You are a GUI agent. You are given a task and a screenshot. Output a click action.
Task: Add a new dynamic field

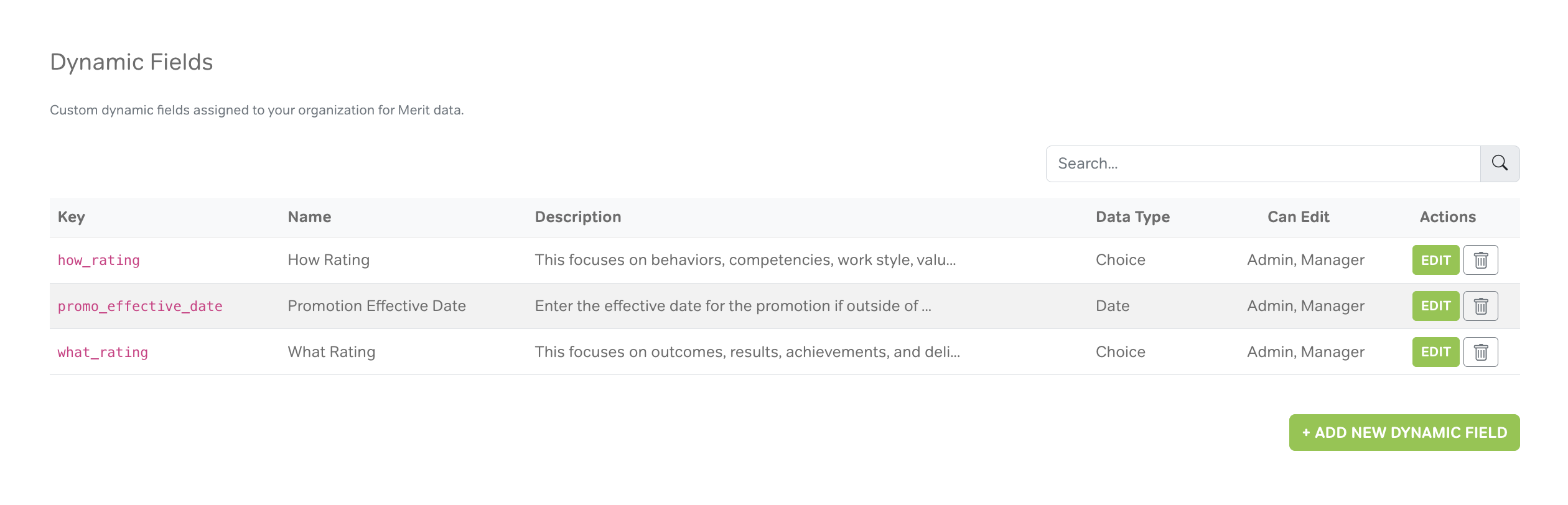[1404, 432]
